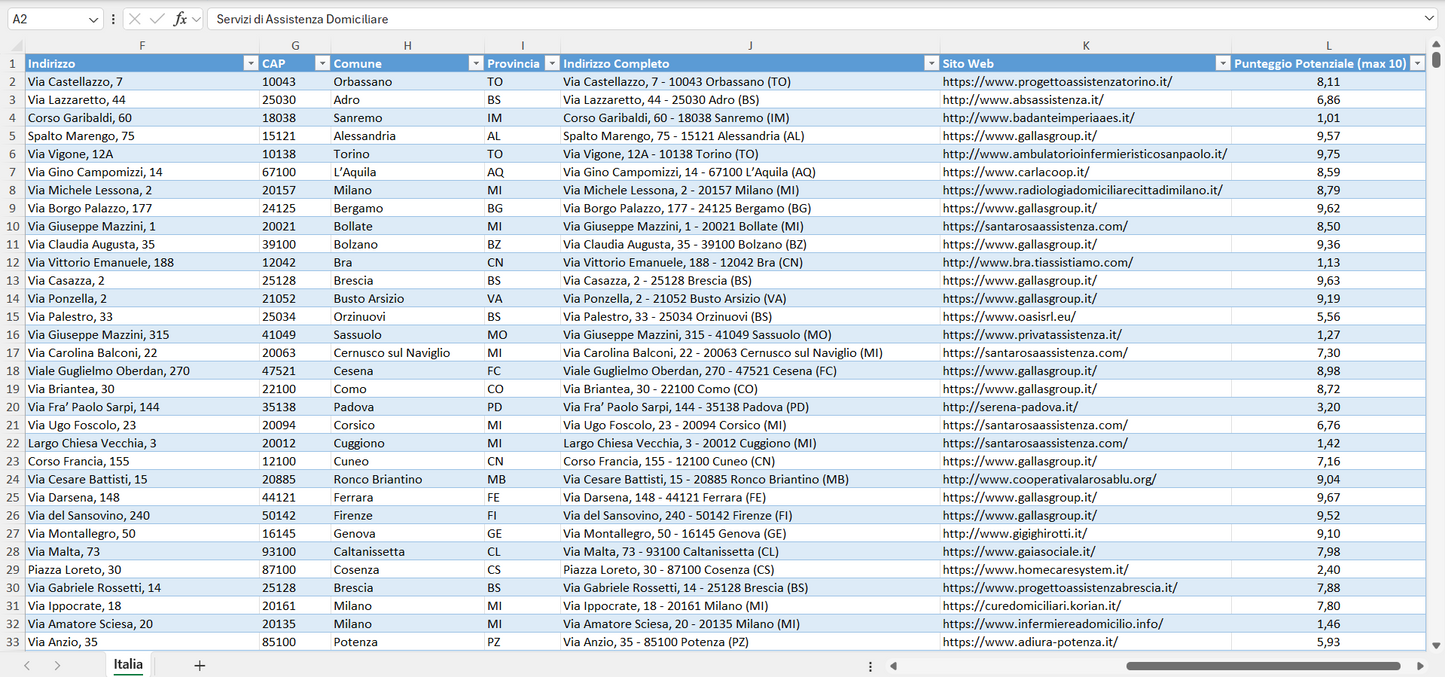Open the Name Box dropdown arrow
This screenshot has height=677, width=1445.
point(94,19)
